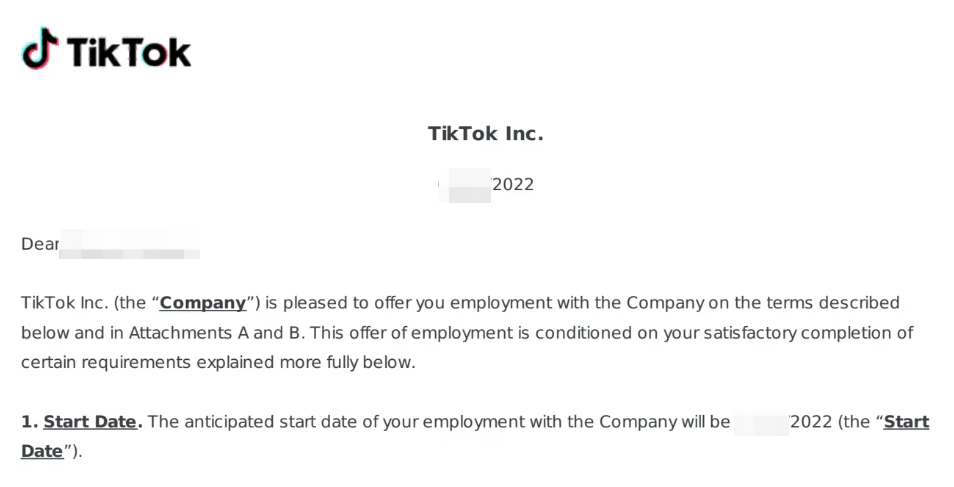Click the word 'Dear' in the salutation

(x=40, y=244)
